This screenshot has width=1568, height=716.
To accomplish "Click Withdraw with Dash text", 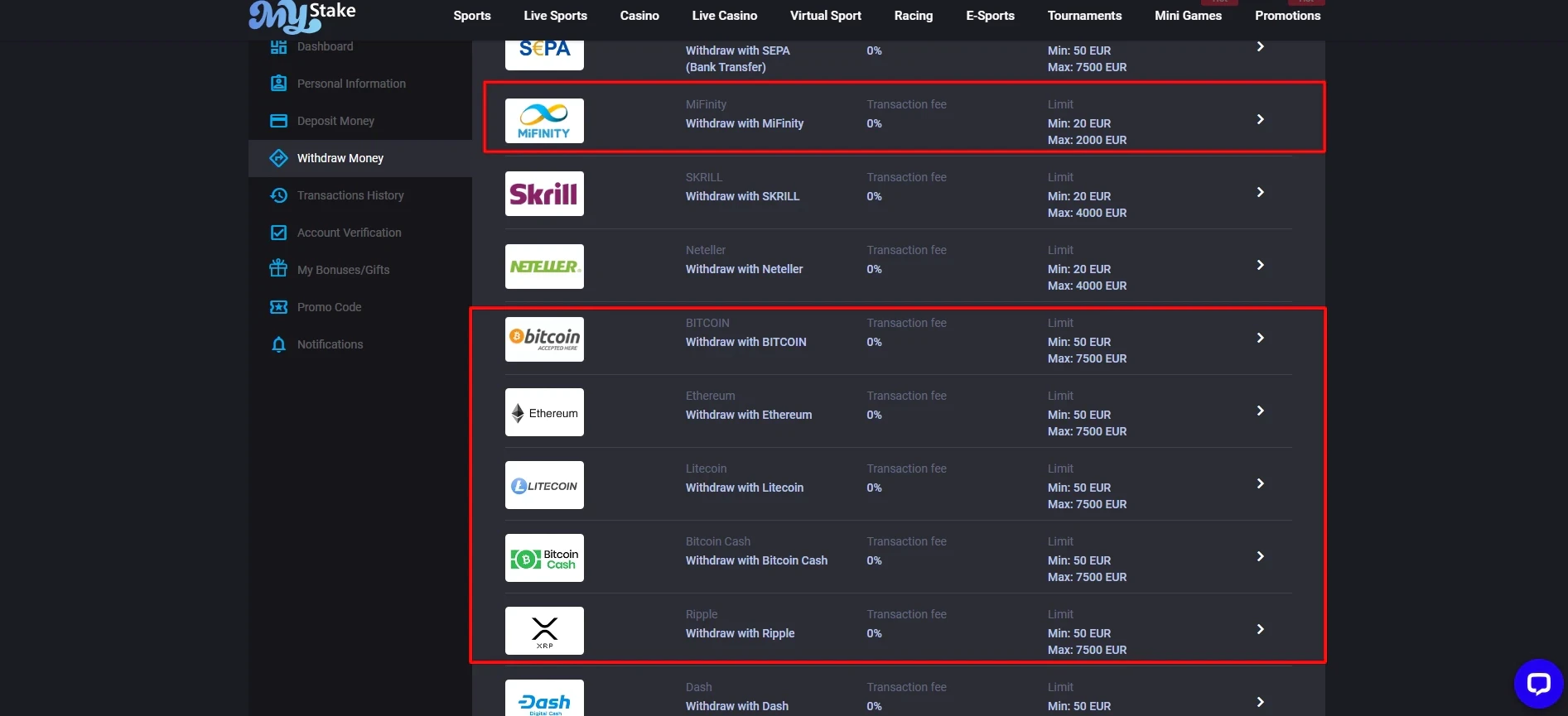I will click(736, 706).
